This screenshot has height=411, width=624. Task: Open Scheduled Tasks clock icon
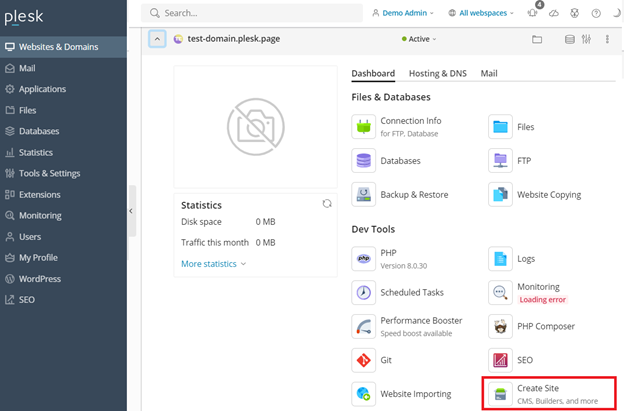[x=363, y=292]
